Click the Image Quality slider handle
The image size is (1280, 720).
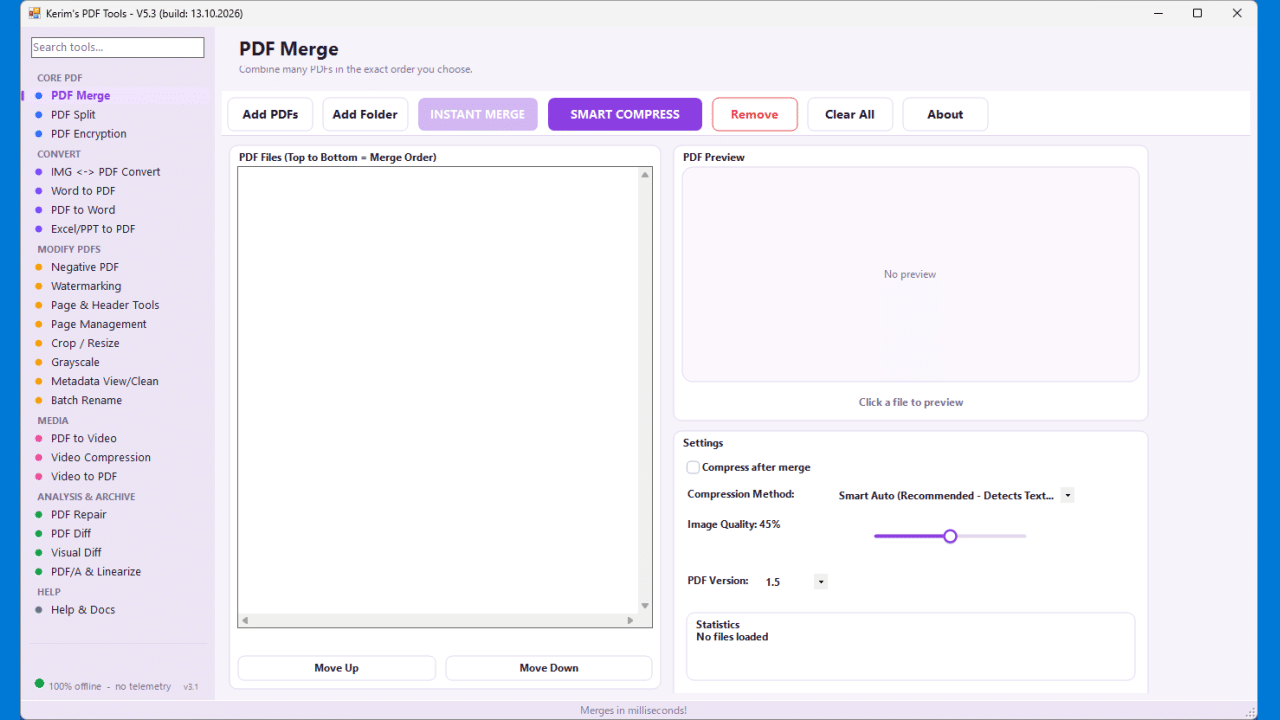pyautogui.click(x=950, y=536)
